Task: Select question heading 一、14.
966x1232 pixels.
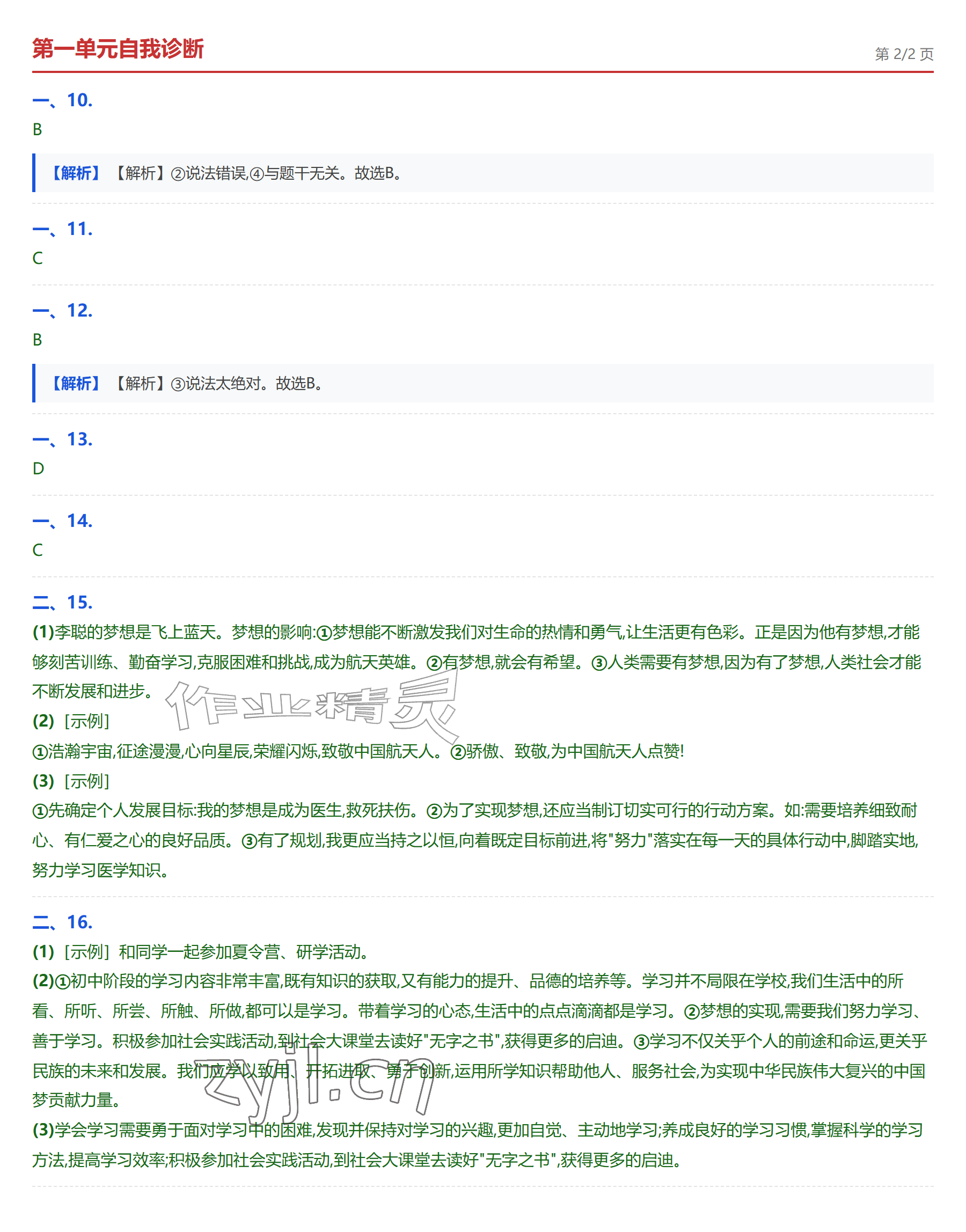Action: (63, 520)
